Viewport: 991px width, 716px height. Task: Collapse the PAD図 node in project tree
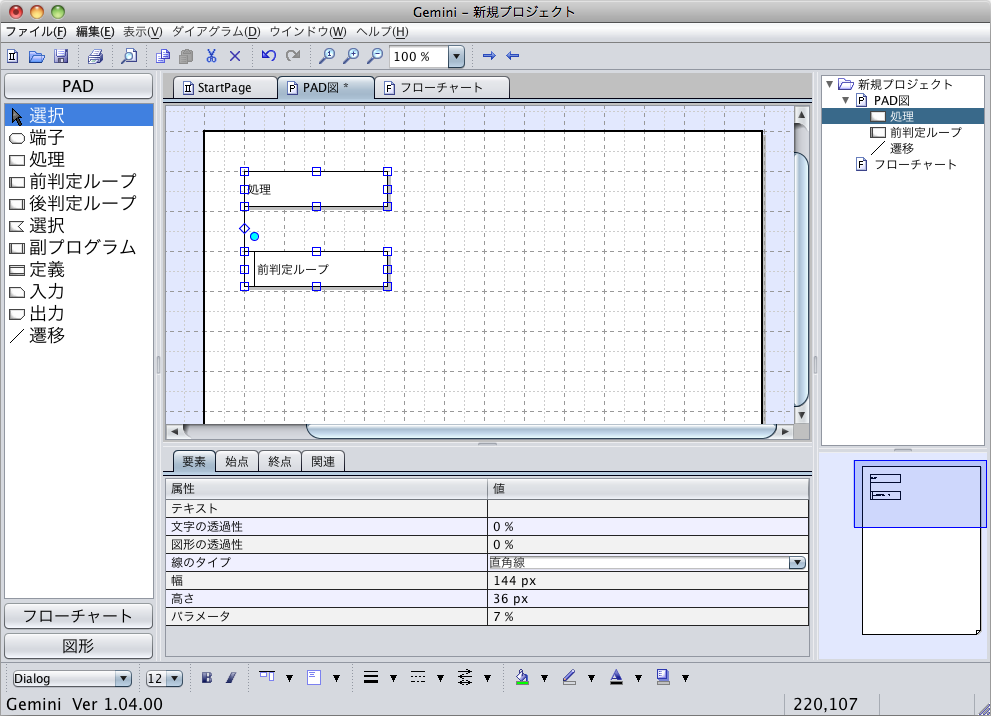point(846,100)
